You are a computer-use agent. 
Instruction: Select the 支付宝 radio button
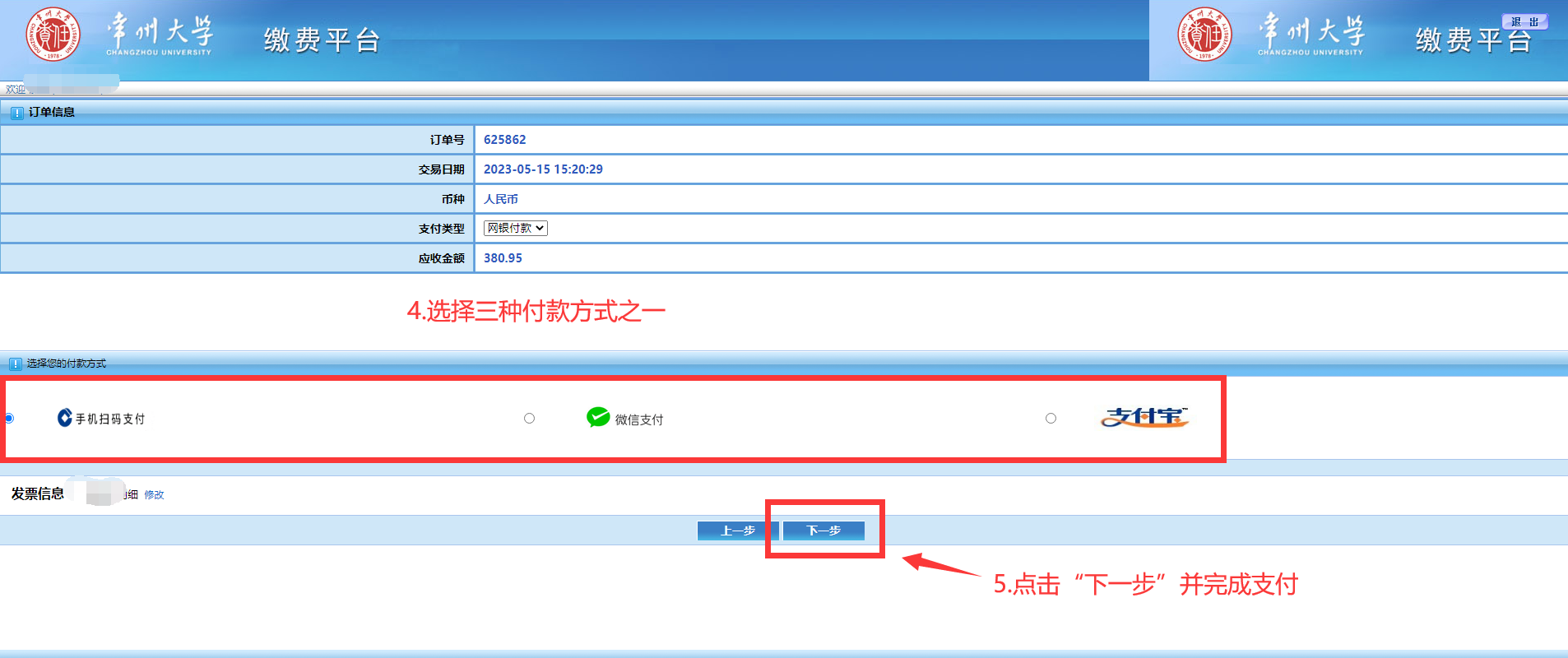(1051, 419)
